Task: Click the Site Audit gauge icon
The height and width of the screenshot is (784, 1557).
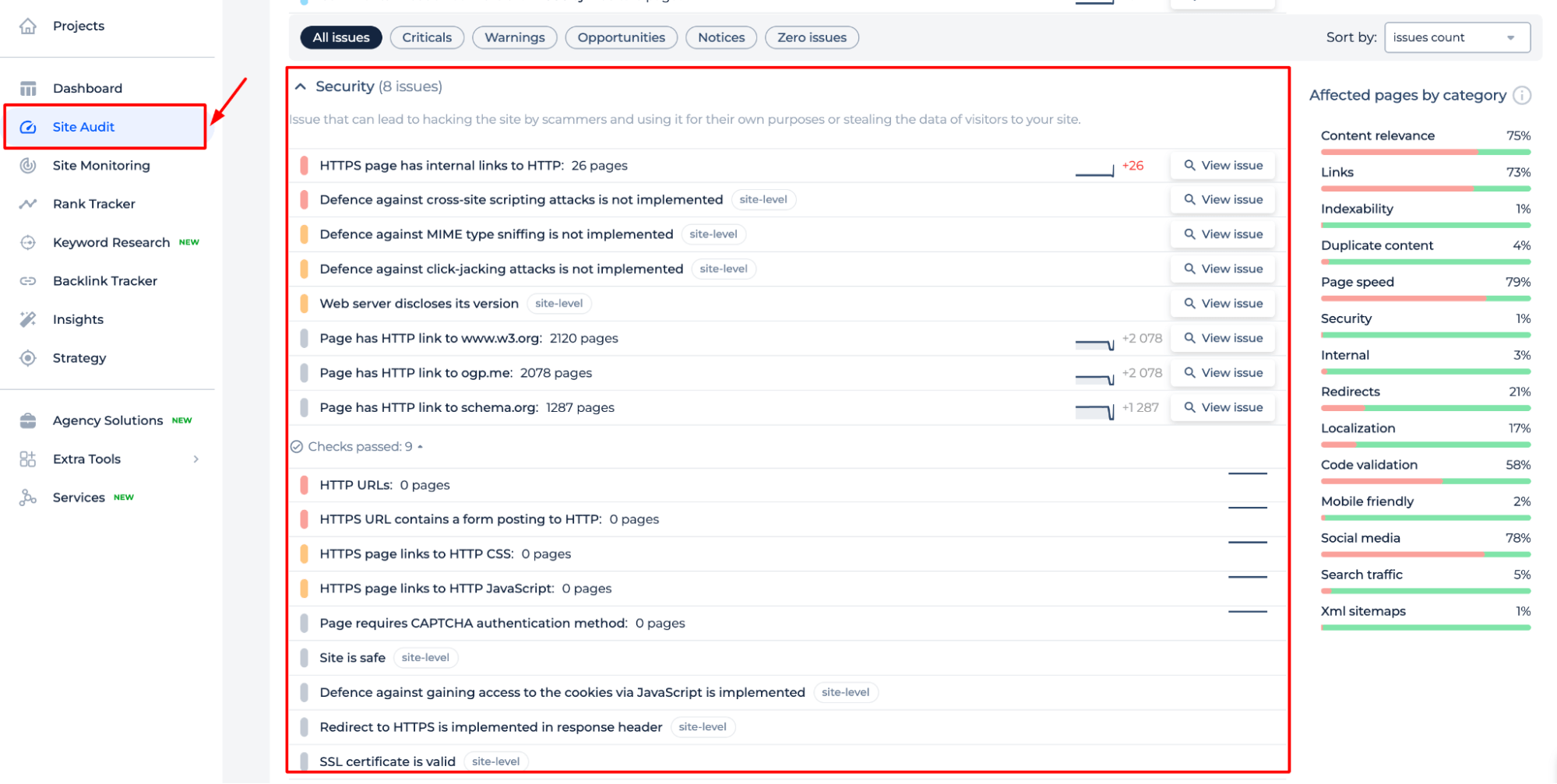Action: pos(28,127)
